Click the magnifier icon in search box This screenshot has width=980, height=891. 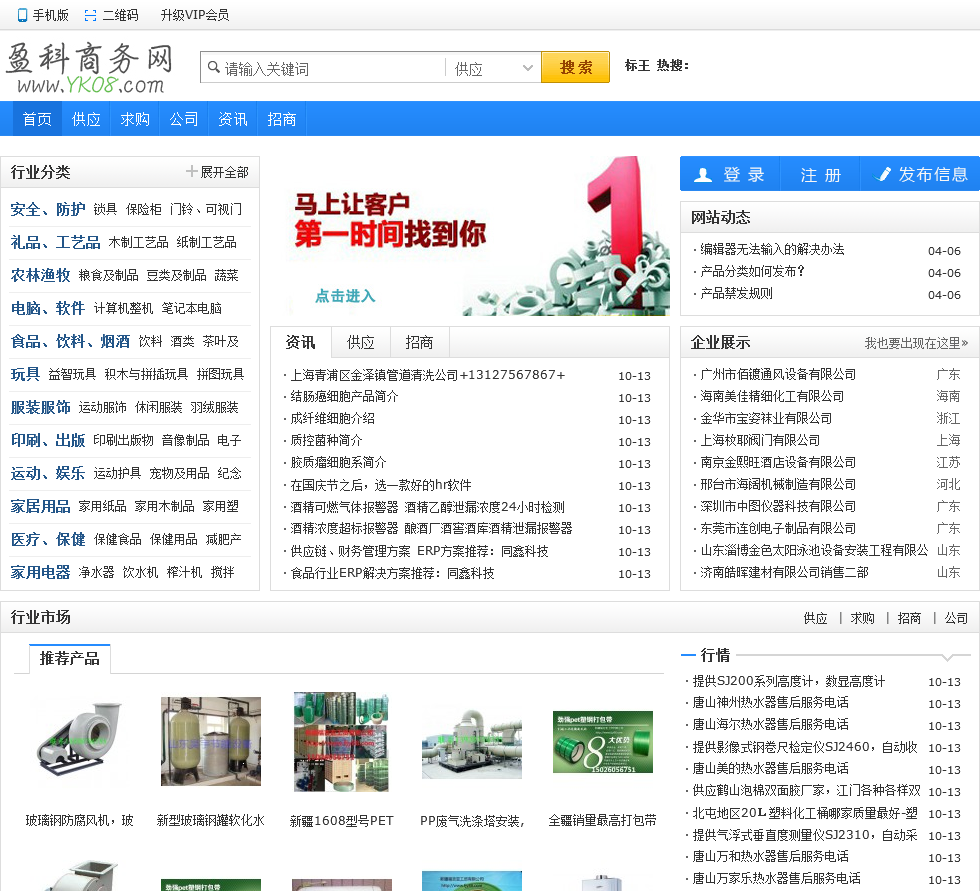213,68
